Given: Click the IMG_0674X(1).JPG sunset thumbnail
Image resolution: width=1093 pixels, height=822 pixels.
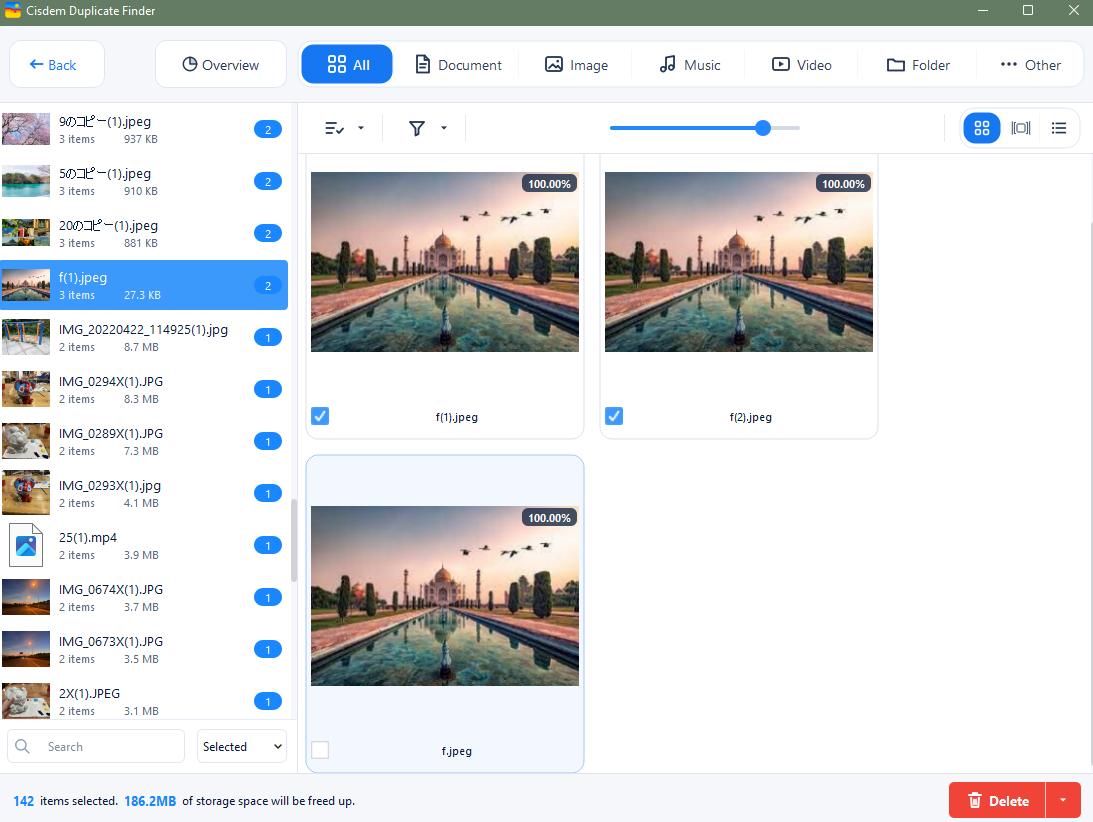Looking at the screenshot, I should tap(26, 597).
